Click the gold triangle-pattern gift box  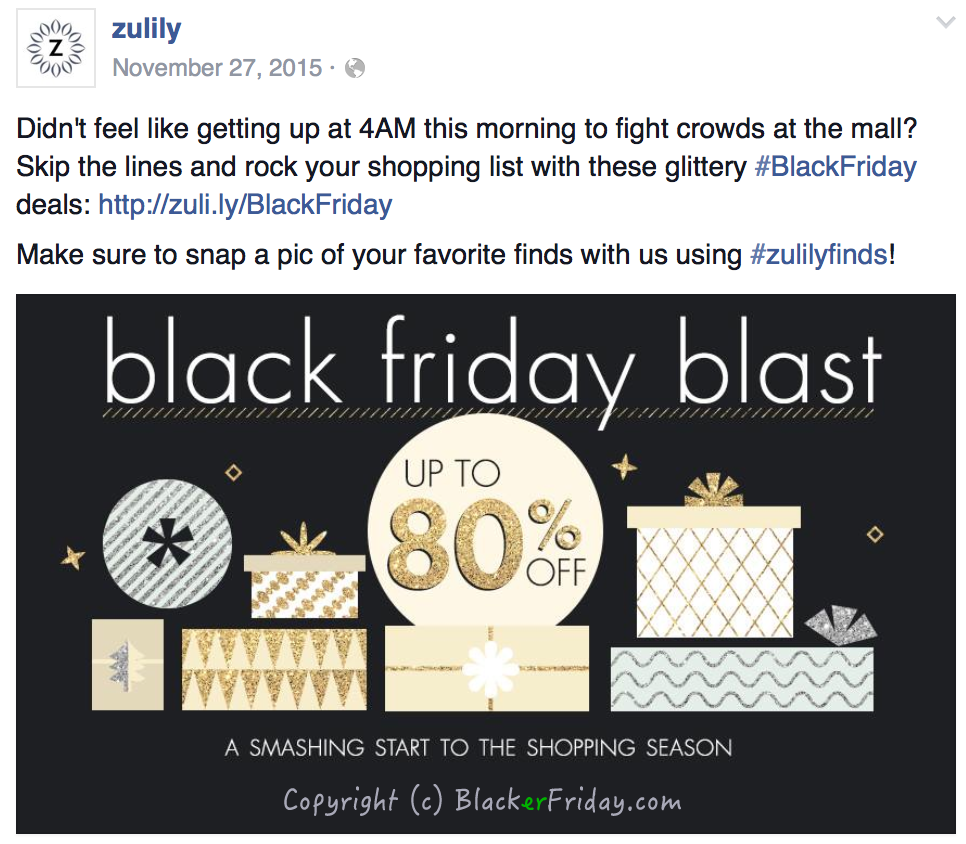click(274, 669)
